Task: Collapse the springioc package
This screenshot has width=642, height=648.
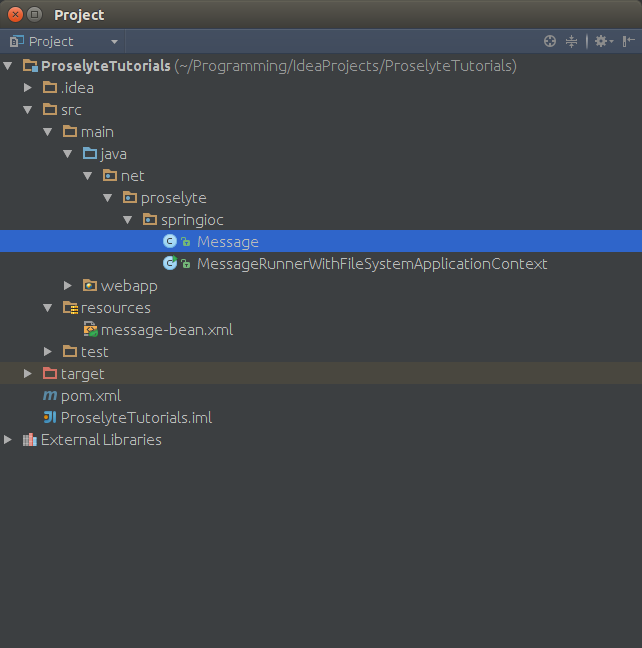Action: point(128,220)
